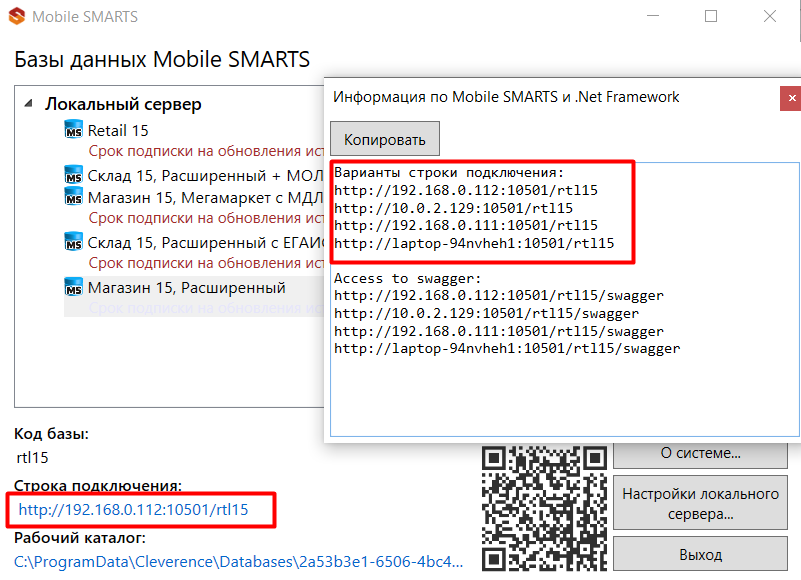Screen dimensions: 801x580
Task: Click the Рабочий каталог: label
Action: click(x=80, y=538)
